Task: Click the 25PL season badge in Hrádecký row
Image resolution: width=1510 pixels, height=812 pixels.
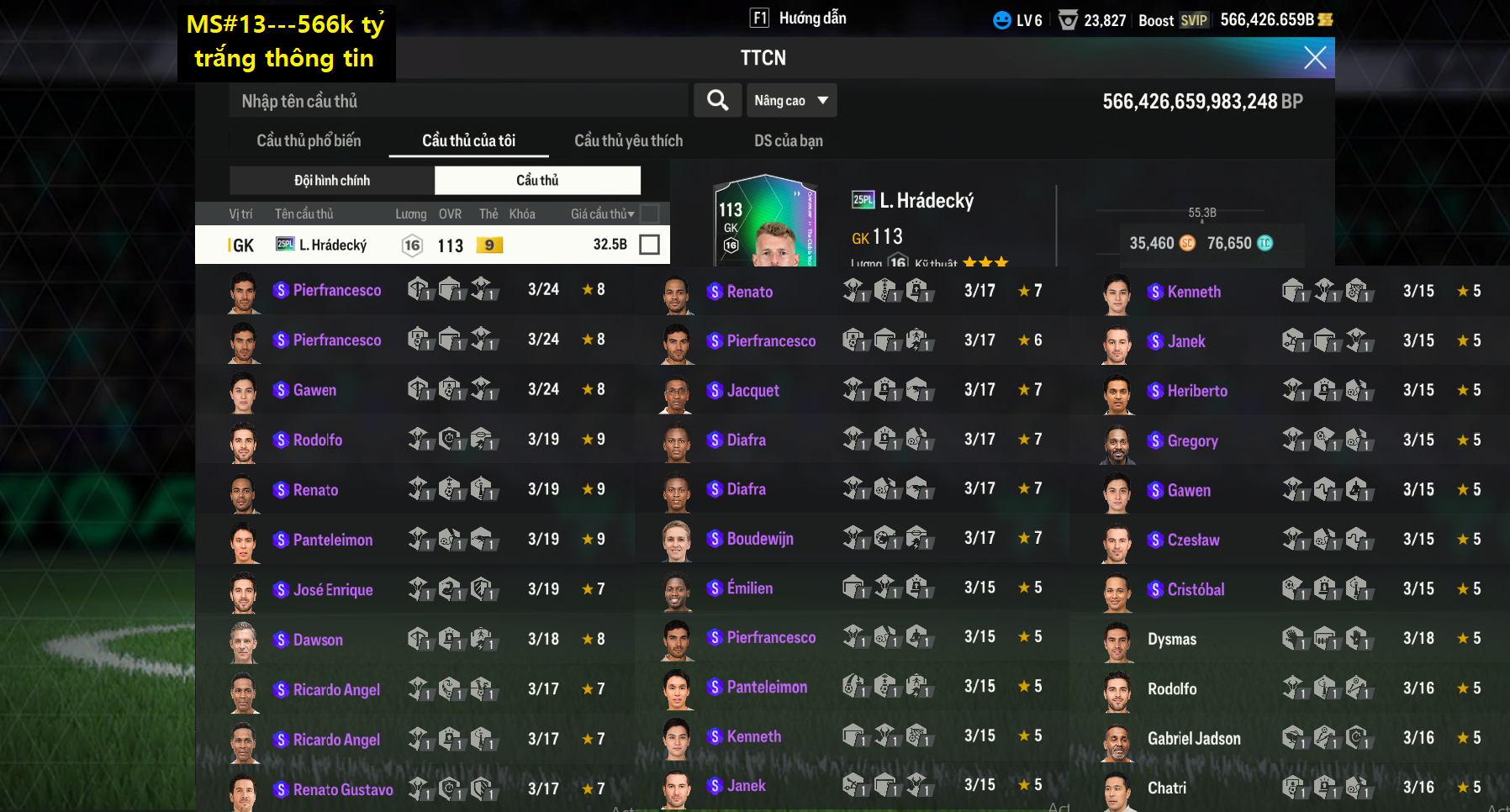Action: [x=285, y=244]
